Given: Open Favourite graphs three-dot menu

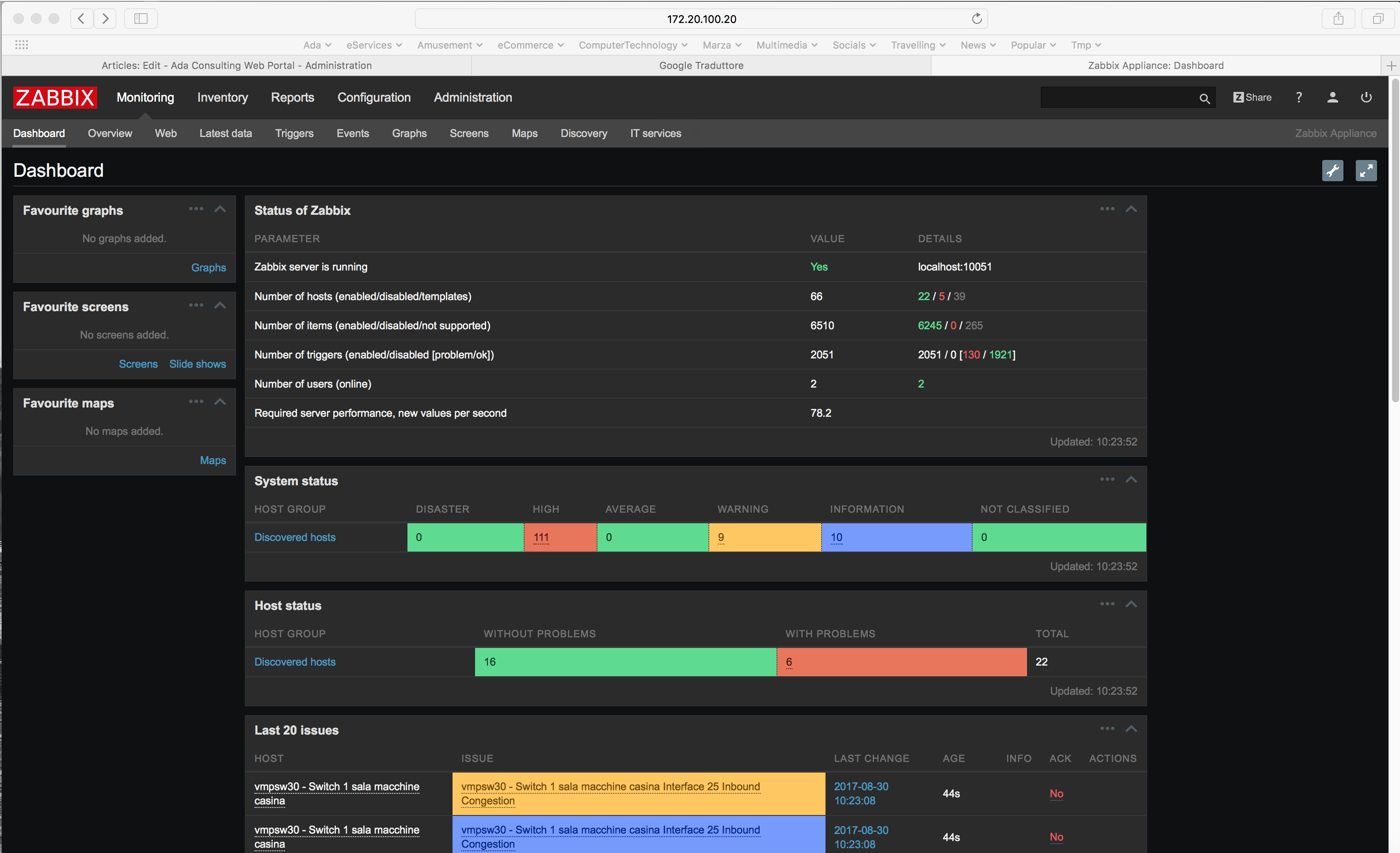Looking at the screenshot, I should coord(196,209).
